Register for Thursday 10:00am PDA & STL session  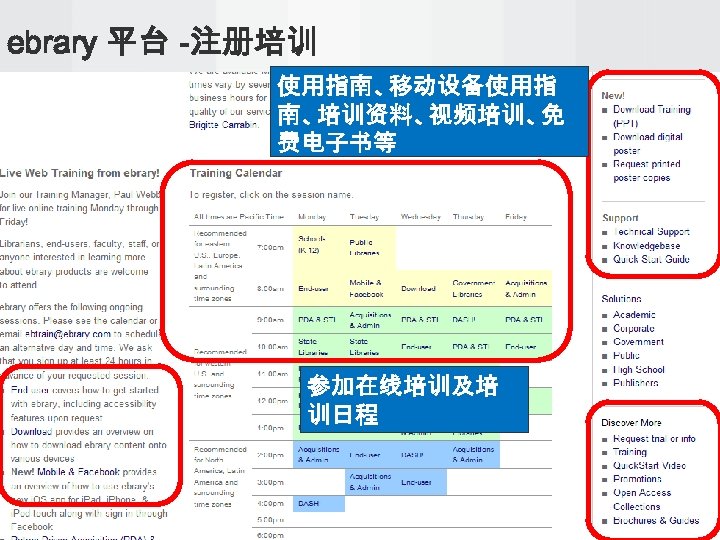click(471, 347)
